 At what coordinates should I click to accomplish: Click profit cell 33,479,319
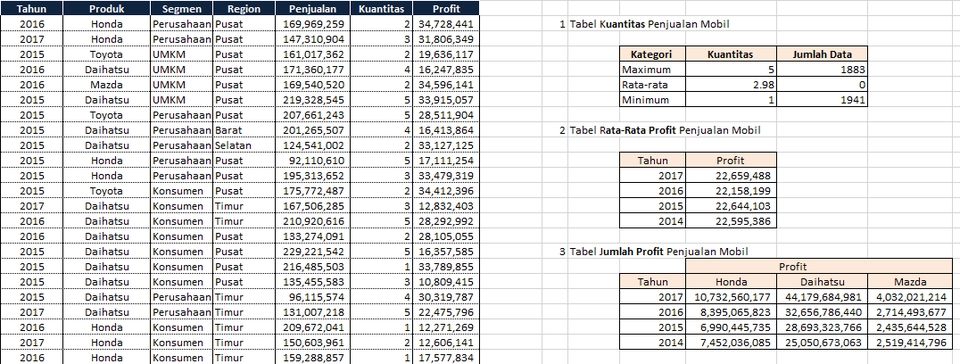tap(446, 176)
